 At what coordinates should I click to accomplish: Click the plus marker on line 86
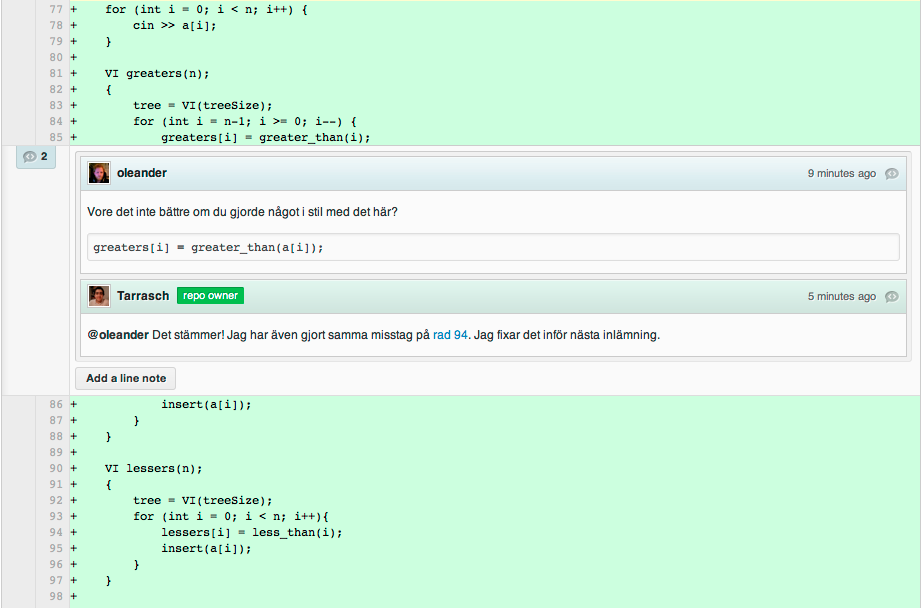73,405
